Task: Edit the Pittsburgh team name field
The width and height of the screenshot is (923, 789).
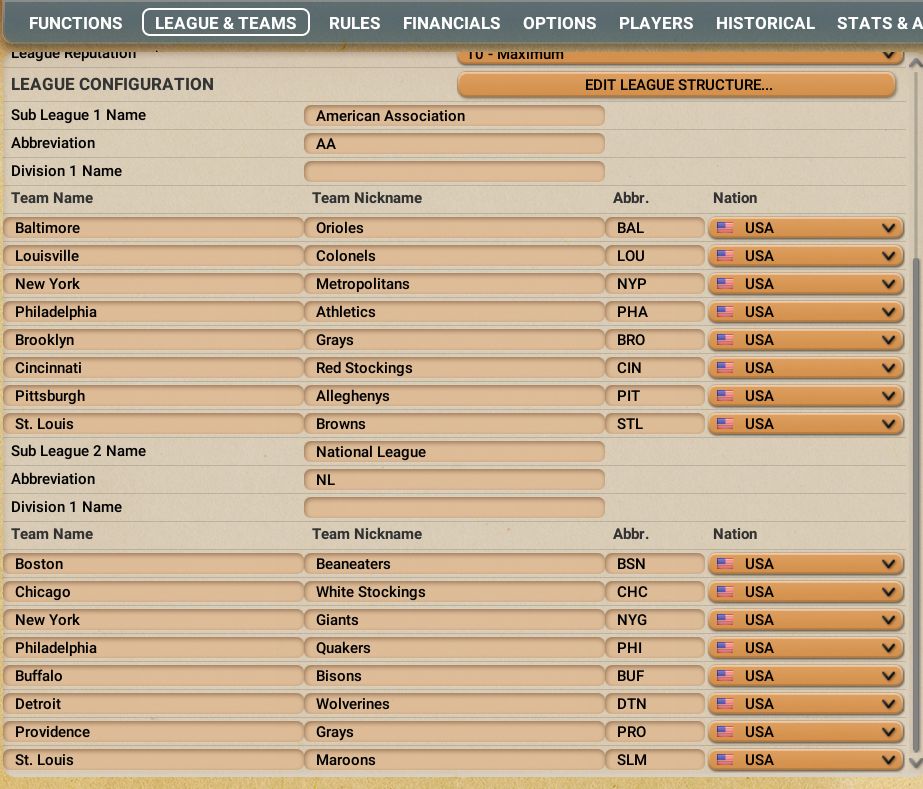Action: point(153,396)
